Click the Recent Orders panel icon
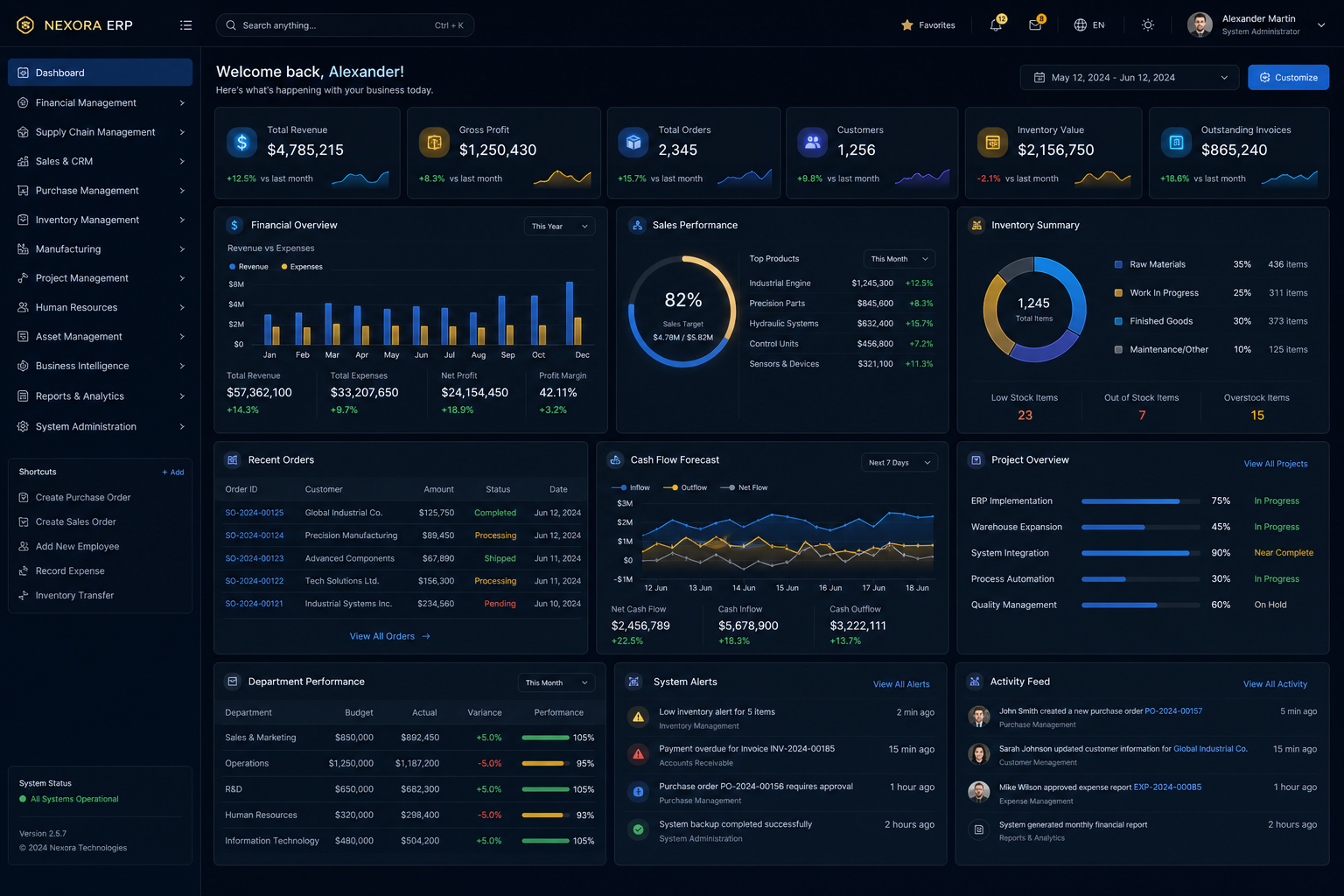 click(233, 459)
